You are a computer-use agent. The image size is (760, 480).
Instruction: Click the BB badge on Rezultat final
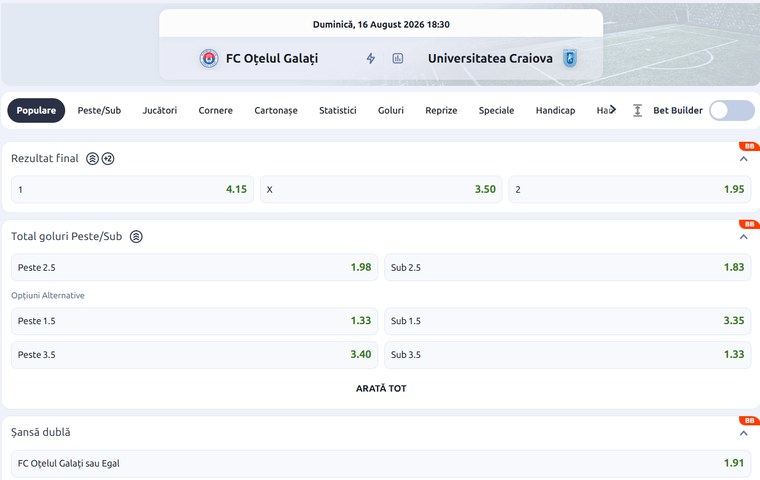point(749,146)
